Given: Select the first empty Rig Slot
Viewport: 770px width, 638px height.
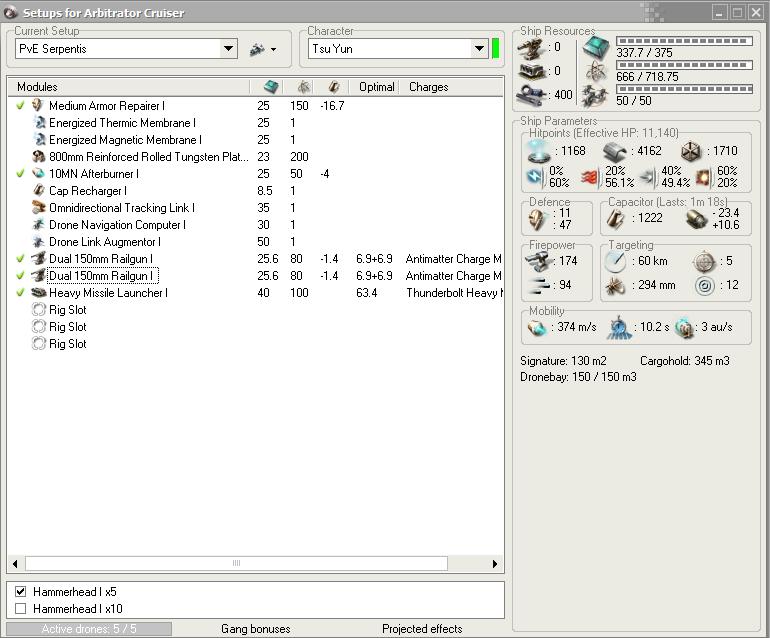Looking at the screenshot, I should click(67, 310).
